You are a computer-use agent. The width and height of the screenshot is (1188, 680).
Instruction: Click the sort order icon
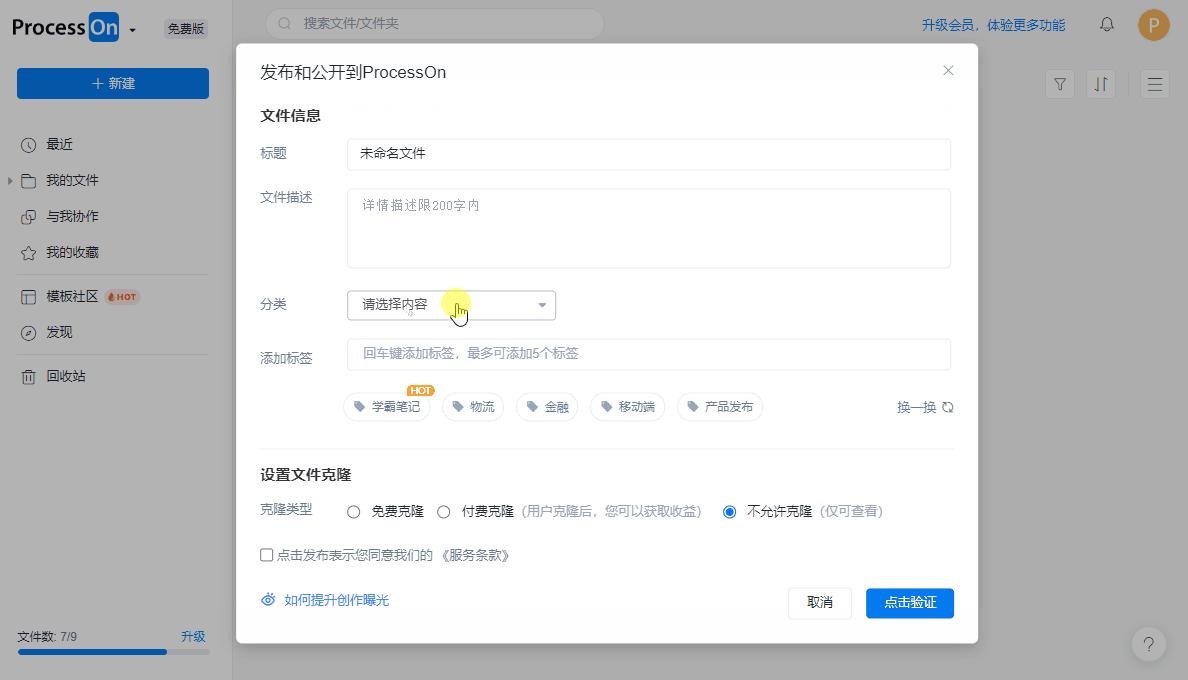[x=1101, y=84]
